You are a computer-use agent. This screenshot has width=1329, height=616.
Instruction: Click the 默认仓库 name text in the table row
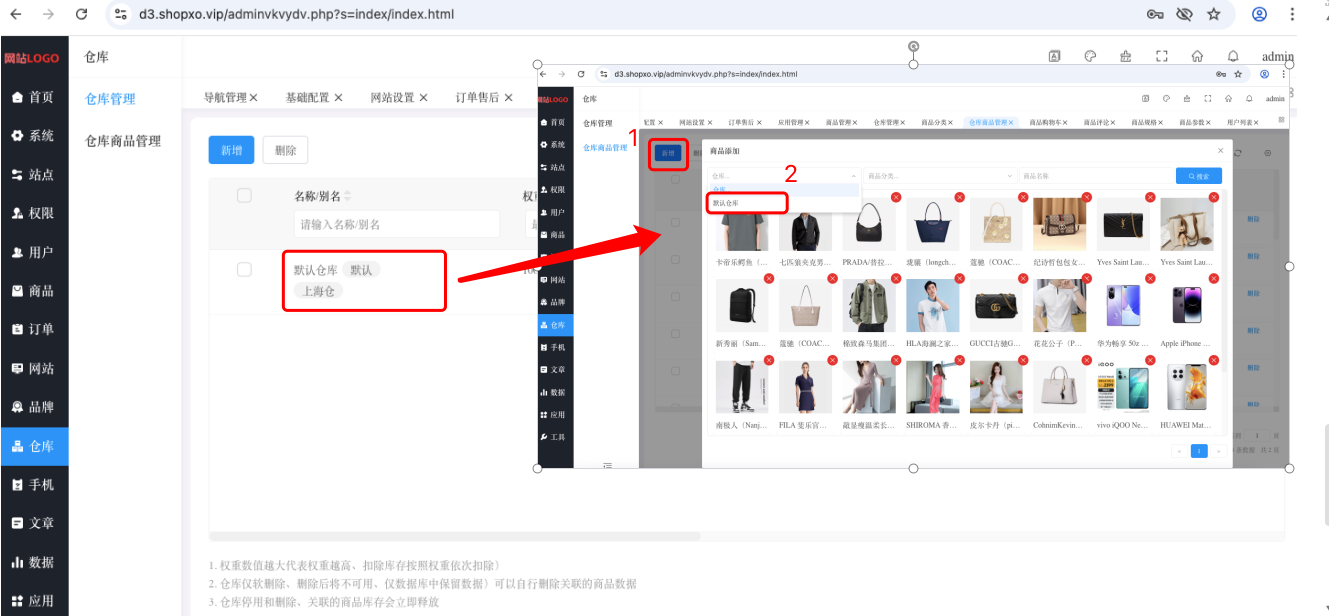[315, 270]
